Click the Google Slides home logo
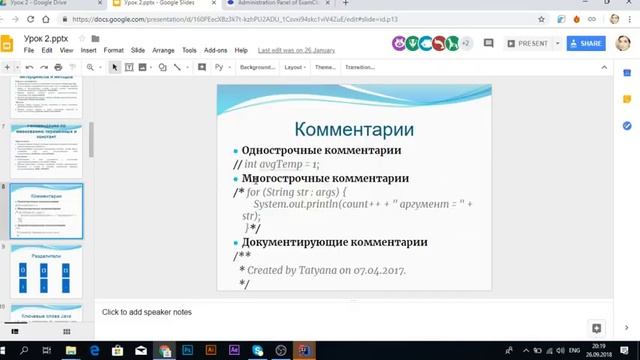The height and width of the screenshot is (360, 640). 7,44
